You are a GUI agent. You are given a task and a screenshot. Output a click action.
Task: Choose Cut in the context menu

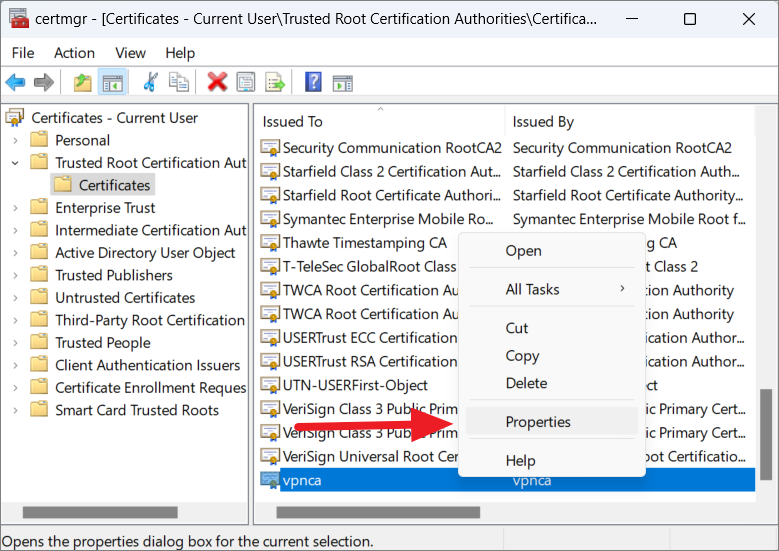click(x=551, y=328)
